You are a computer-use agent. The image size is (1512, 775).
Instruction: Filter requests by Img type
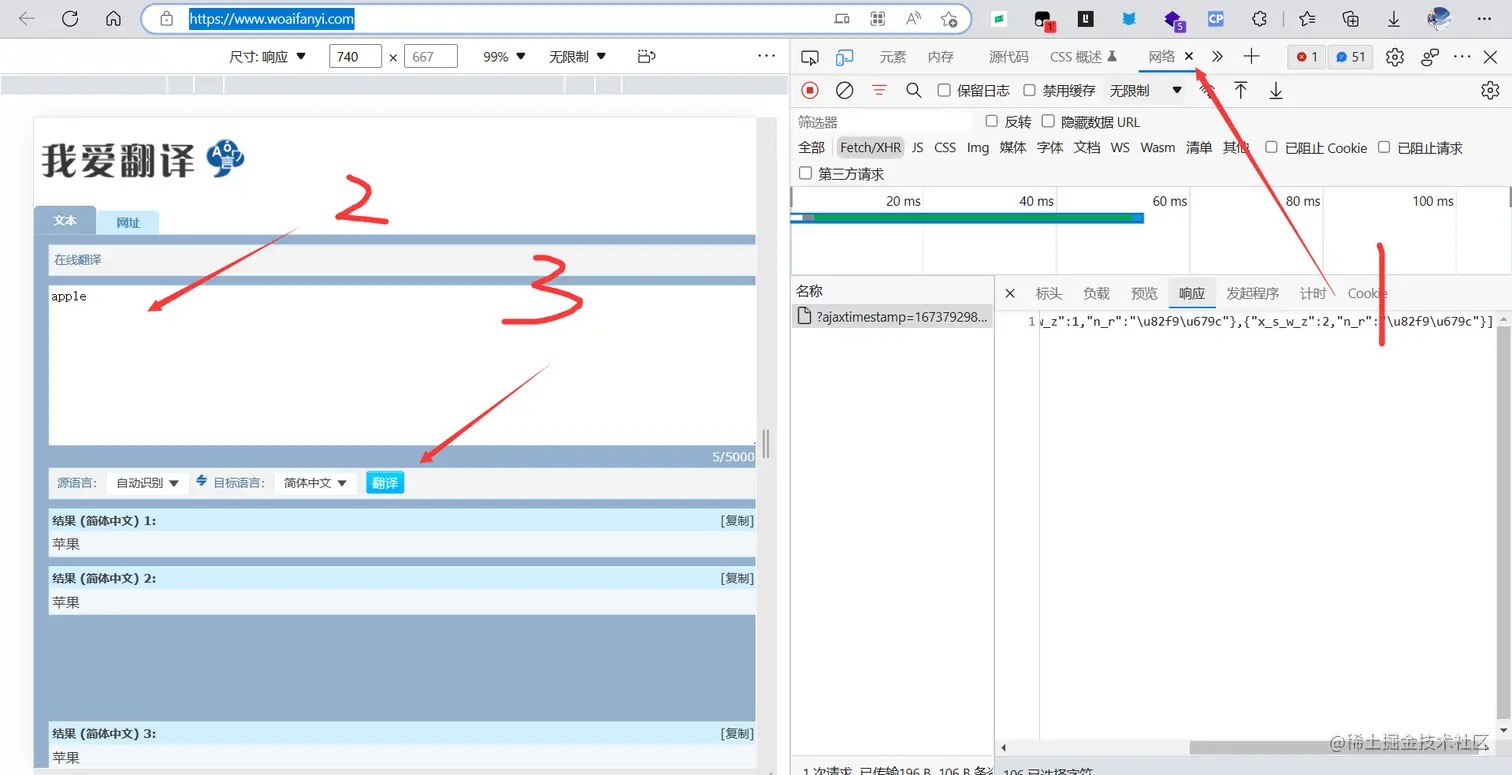coord(978,147)
